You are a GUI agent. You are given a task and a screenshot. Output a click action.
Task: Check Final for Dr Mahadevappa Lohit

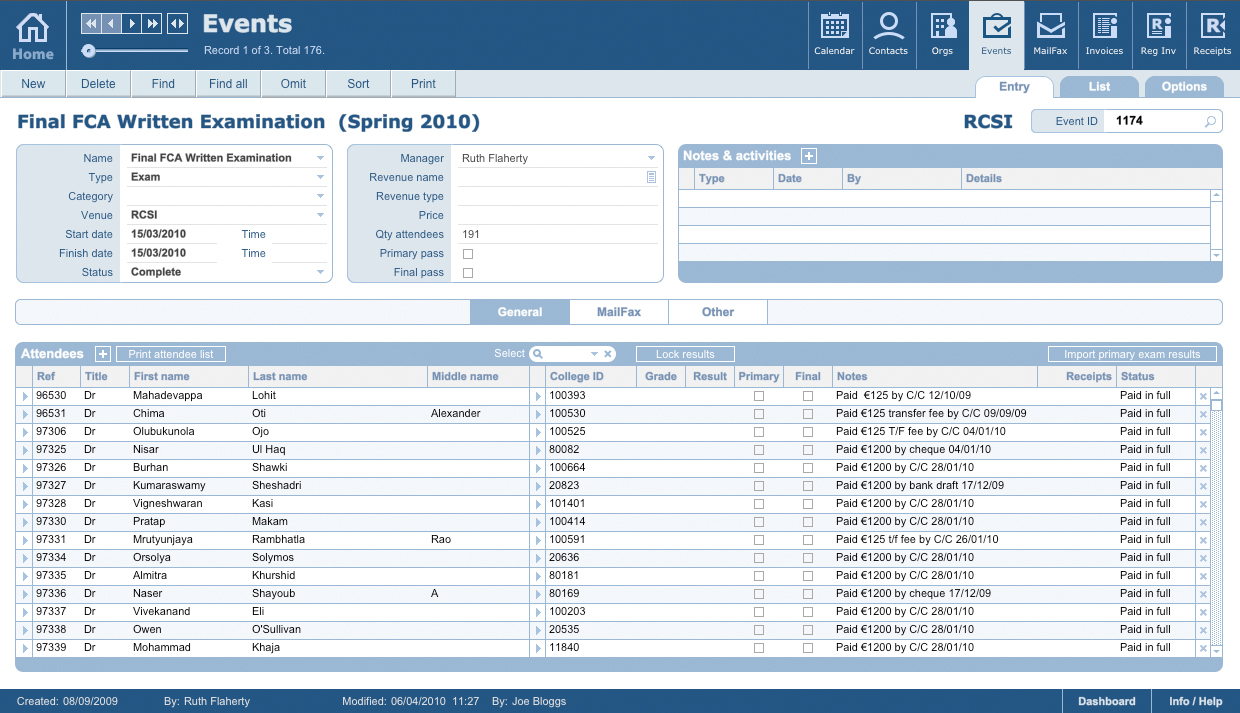[x=808, y=396]
